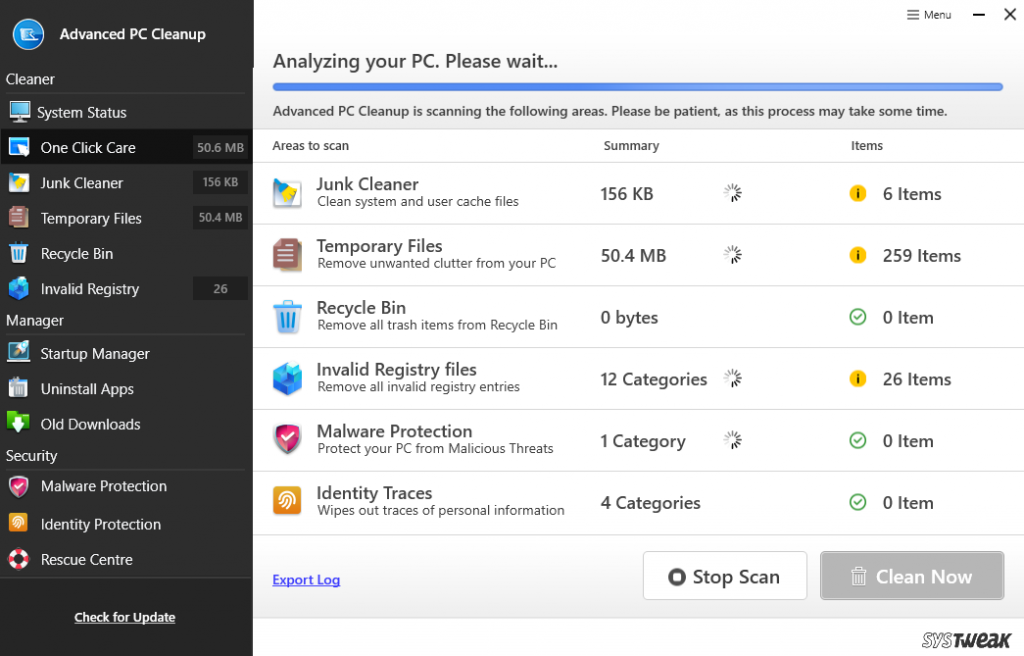Click the Temporary Files icon in scan list

(x=287, y=255)
